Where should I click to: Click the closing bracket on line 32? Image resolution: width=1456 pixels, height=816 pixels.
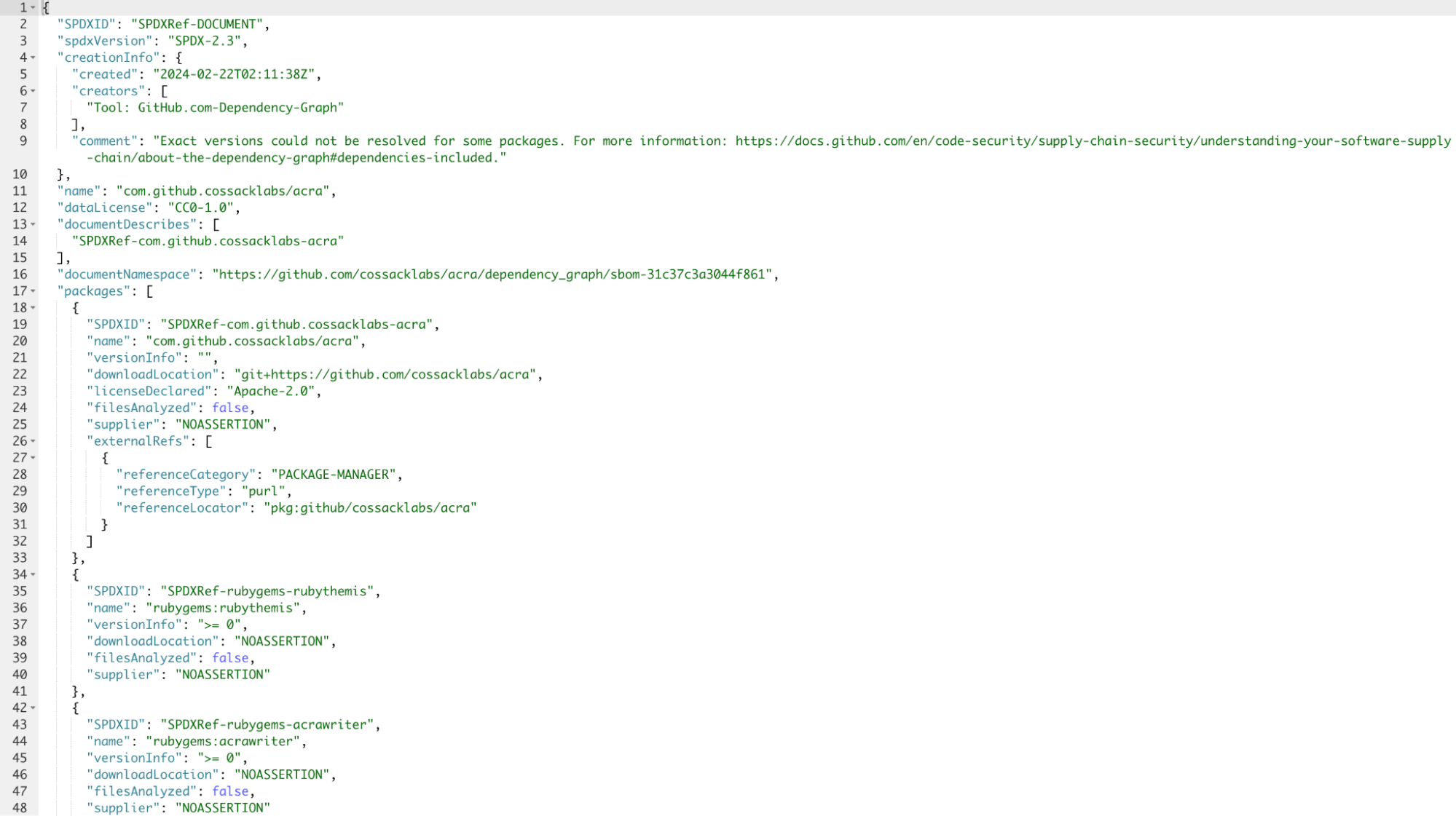(90, 542)
